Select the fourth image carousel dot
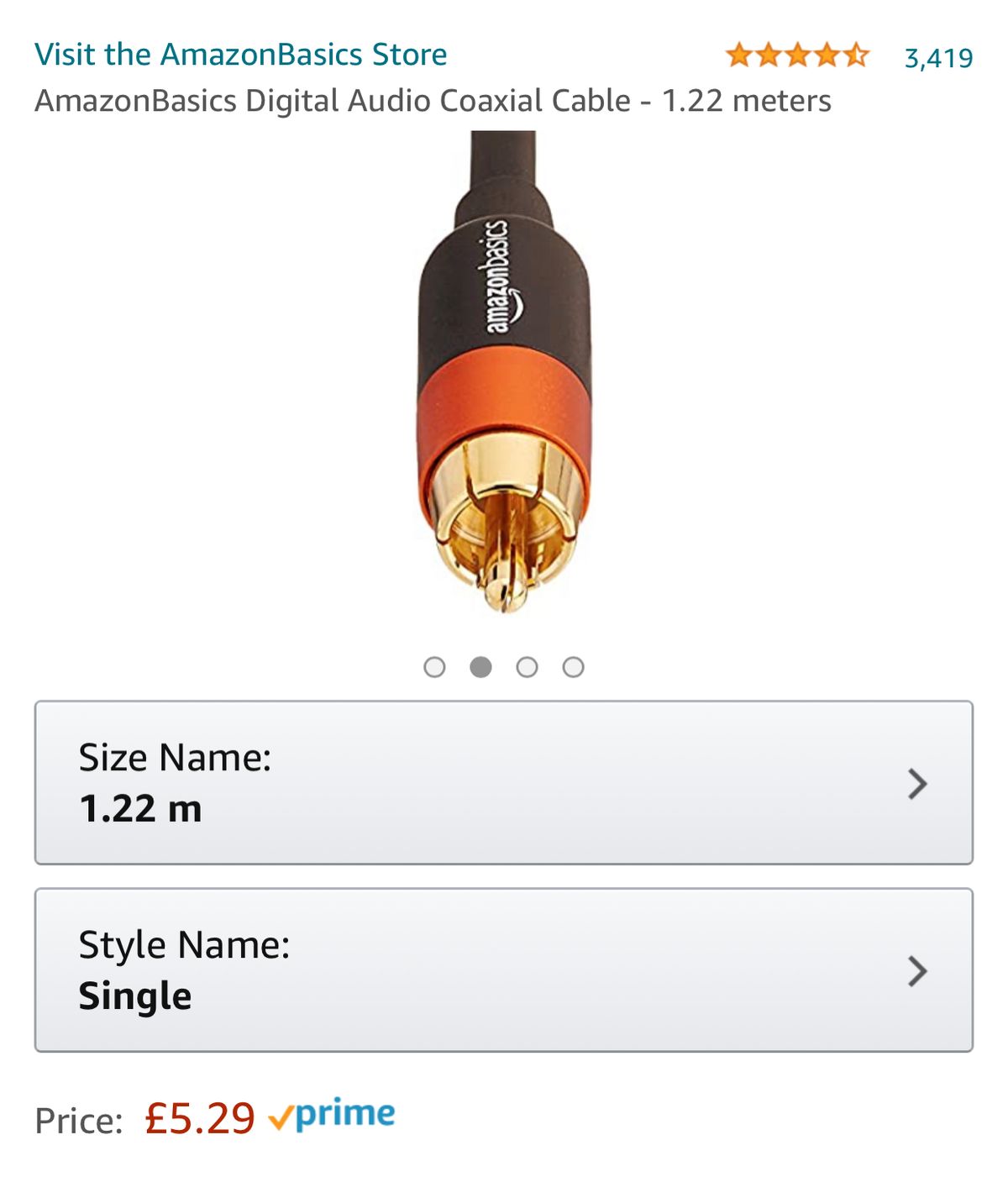Screen dimensions: 1008x1177 (x=573, y=667)
